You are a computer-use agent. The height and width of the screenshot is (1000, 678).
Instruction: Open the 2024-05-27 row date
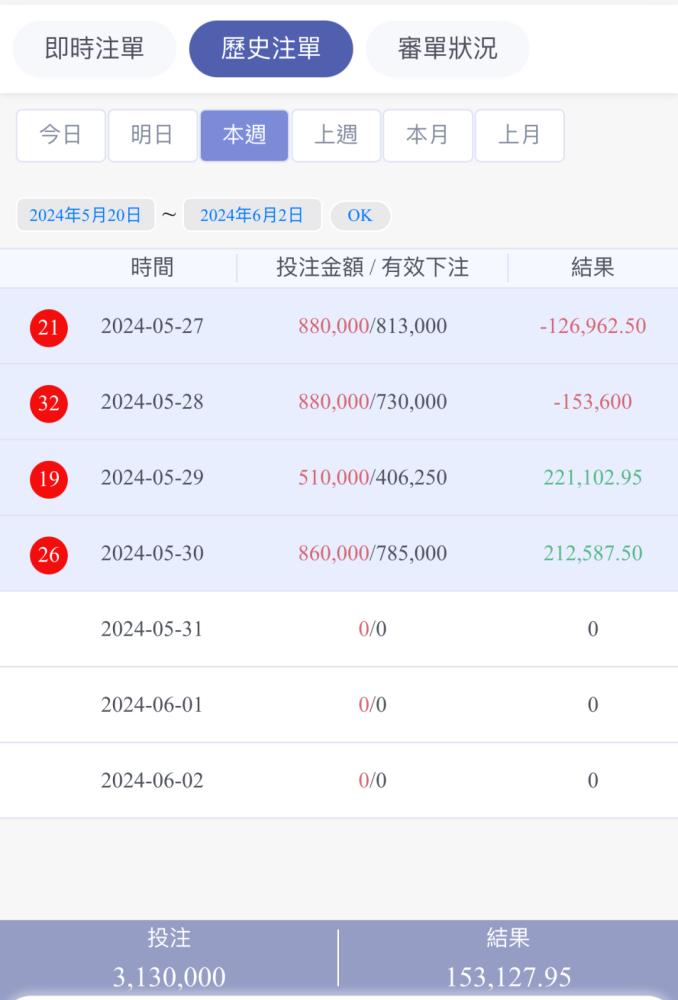(x=152, y=326)
